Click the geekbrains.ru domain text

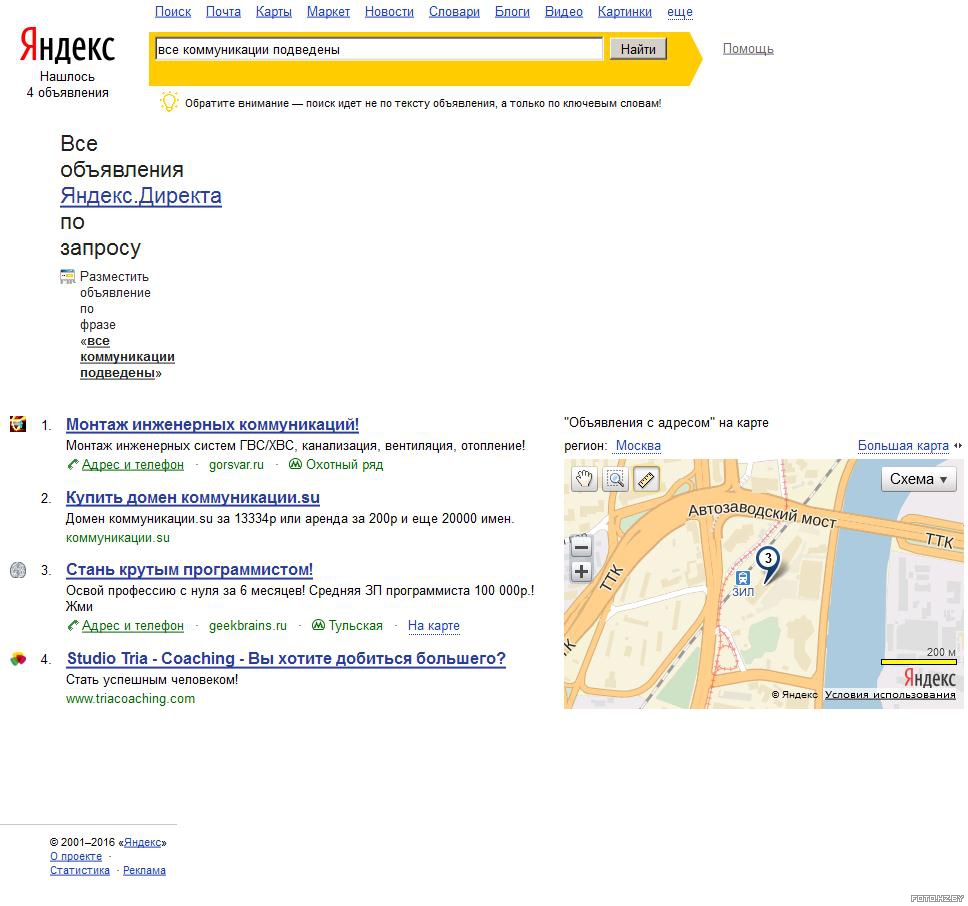(248, 626)
